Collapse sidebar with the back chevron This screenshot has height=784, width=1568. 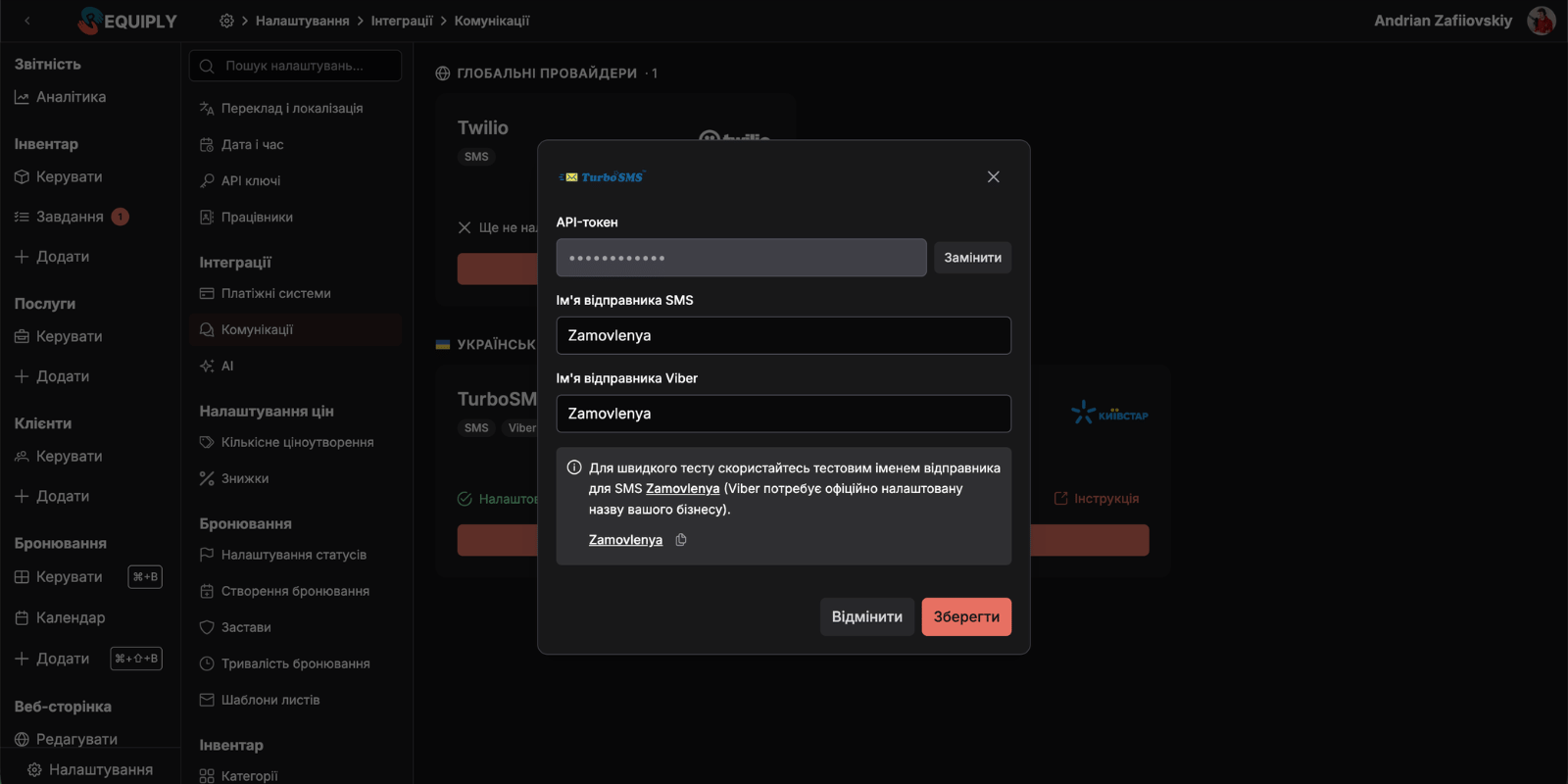[x=27, y=21]
